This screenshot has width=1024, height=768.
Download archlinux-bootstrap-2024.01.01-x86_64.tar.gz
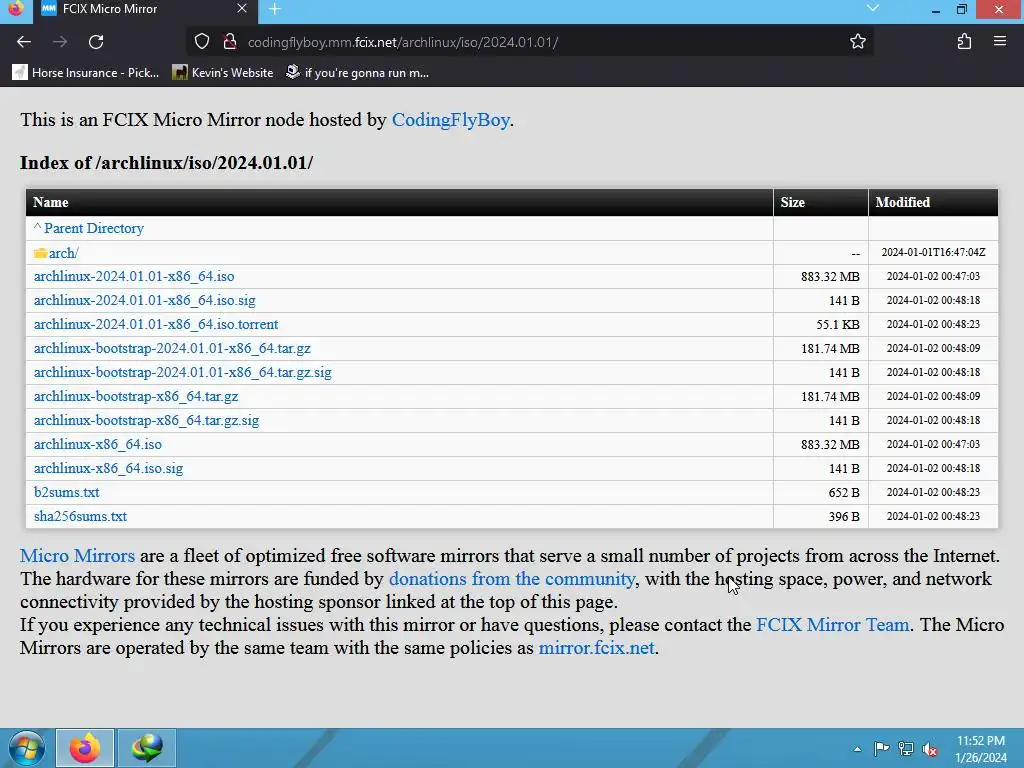click(x=172, y=349)
